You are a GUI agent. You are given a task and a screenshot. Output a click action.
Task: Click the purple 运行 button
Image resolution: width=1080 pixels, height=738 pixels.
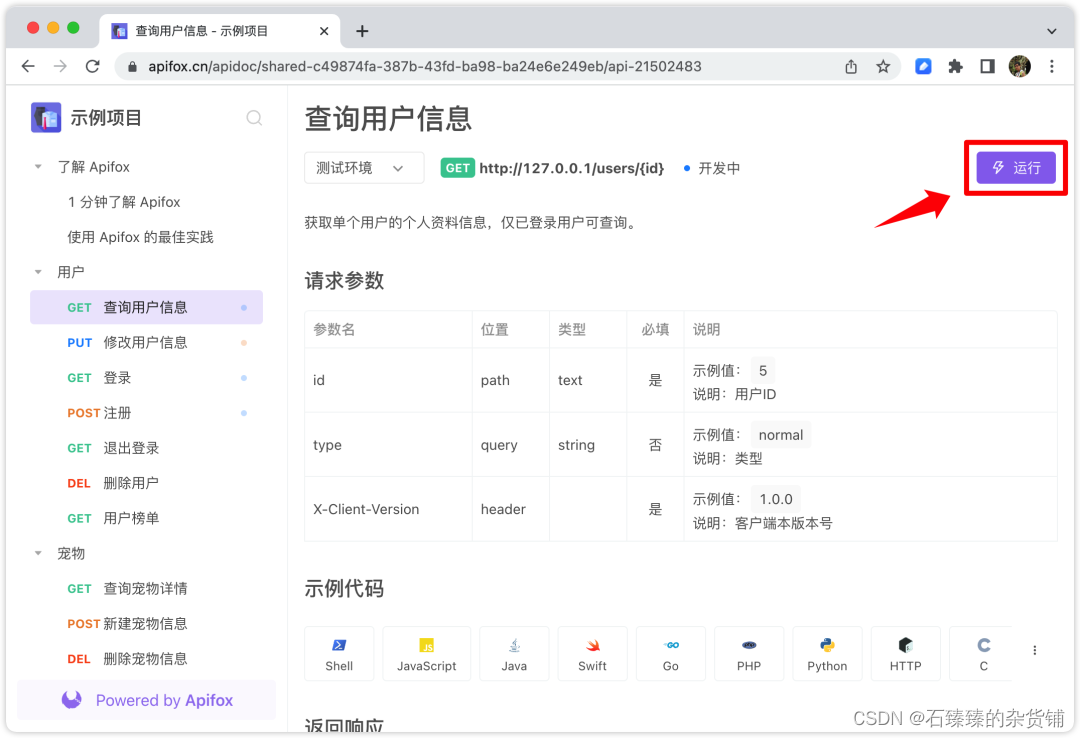pyautogui.click(x=1015, y=168)
